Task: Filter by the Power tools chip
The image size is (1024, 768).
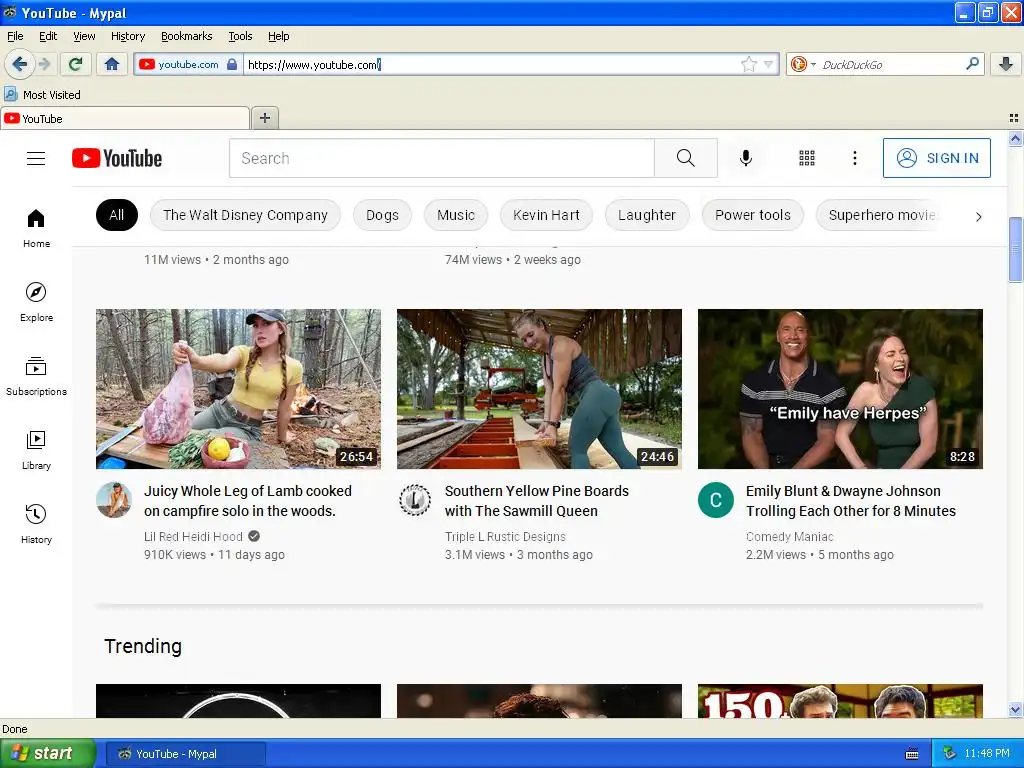Action: click(x=753, y=215)
